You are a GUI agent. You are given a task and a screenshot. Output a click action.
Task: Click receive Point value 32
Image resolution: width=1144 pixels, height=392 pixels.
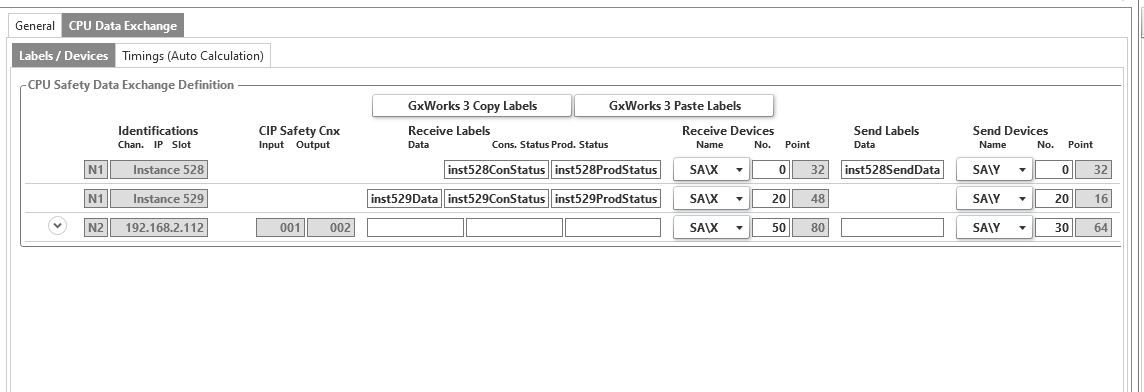810,170
